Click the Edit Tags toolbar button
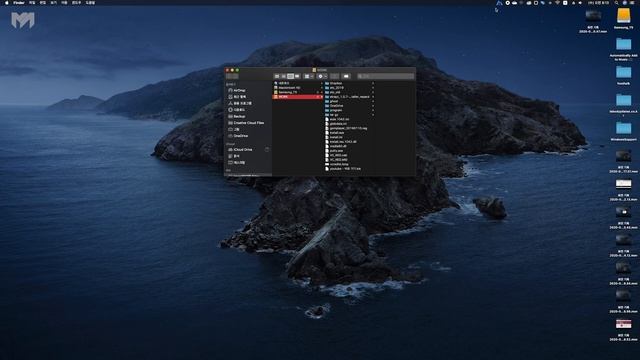 (346, 76)
